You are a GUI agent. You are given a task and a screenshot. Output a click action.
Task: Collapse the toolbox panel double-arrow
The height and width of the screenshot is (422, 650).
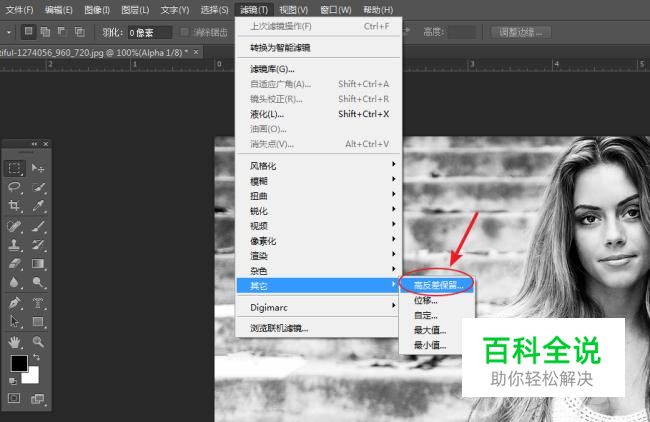pyautogui.click(x=34, y=144)
